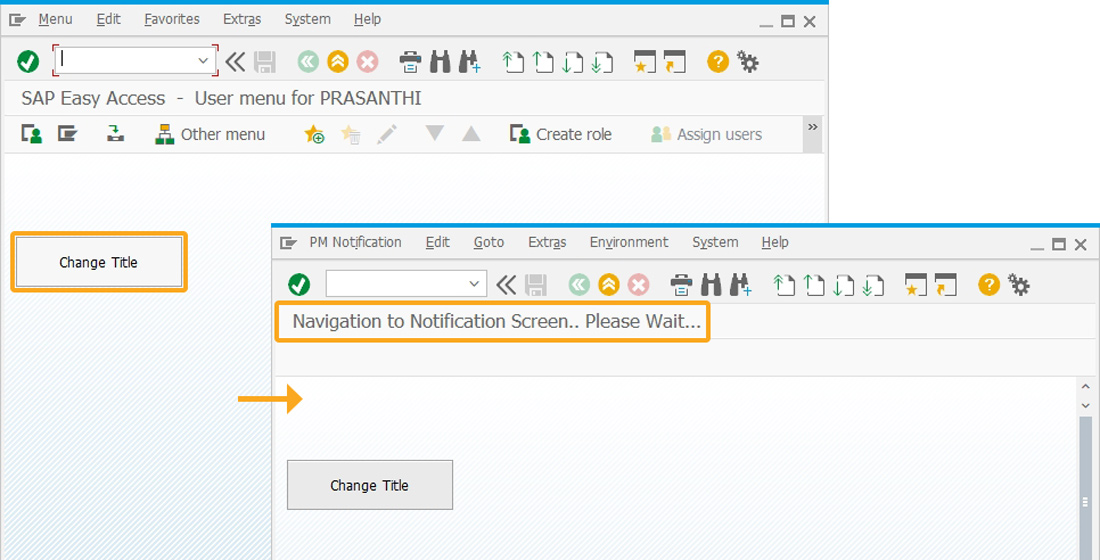The width and height of the screenshot is (1100, 560).
Task: Click Create New Session icon in PM Notification window
Action: click(x=915, y=284)
